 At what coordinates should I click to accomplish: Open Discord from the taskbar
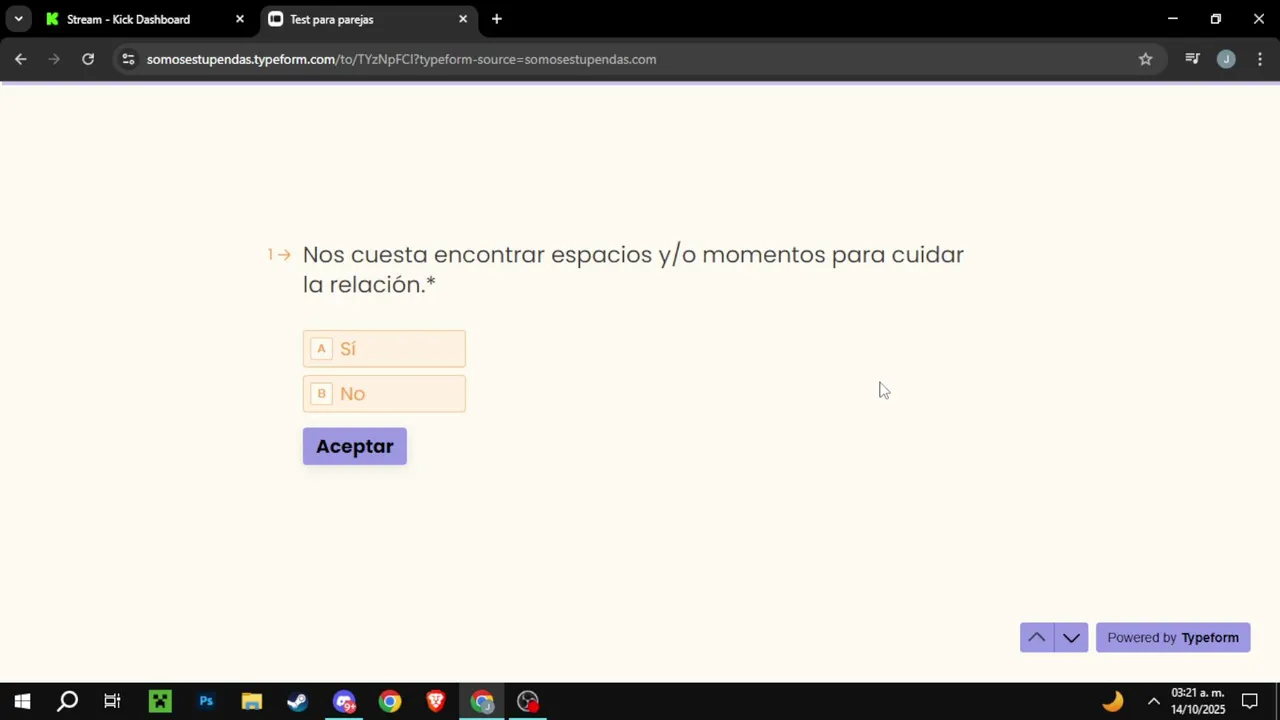(344, 701)
